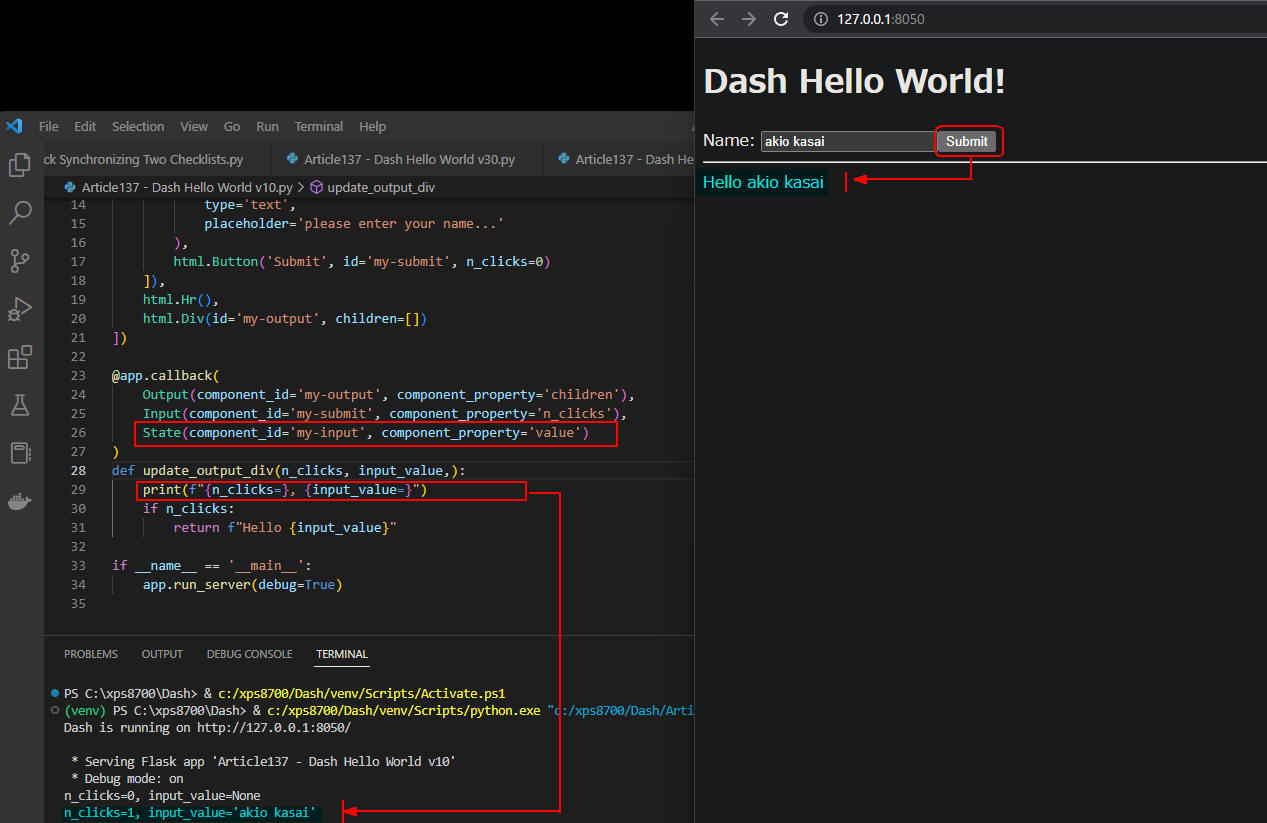Click the browser address bar URL
The height and width of the screenshot is (823, 1267).
[880, 19]
